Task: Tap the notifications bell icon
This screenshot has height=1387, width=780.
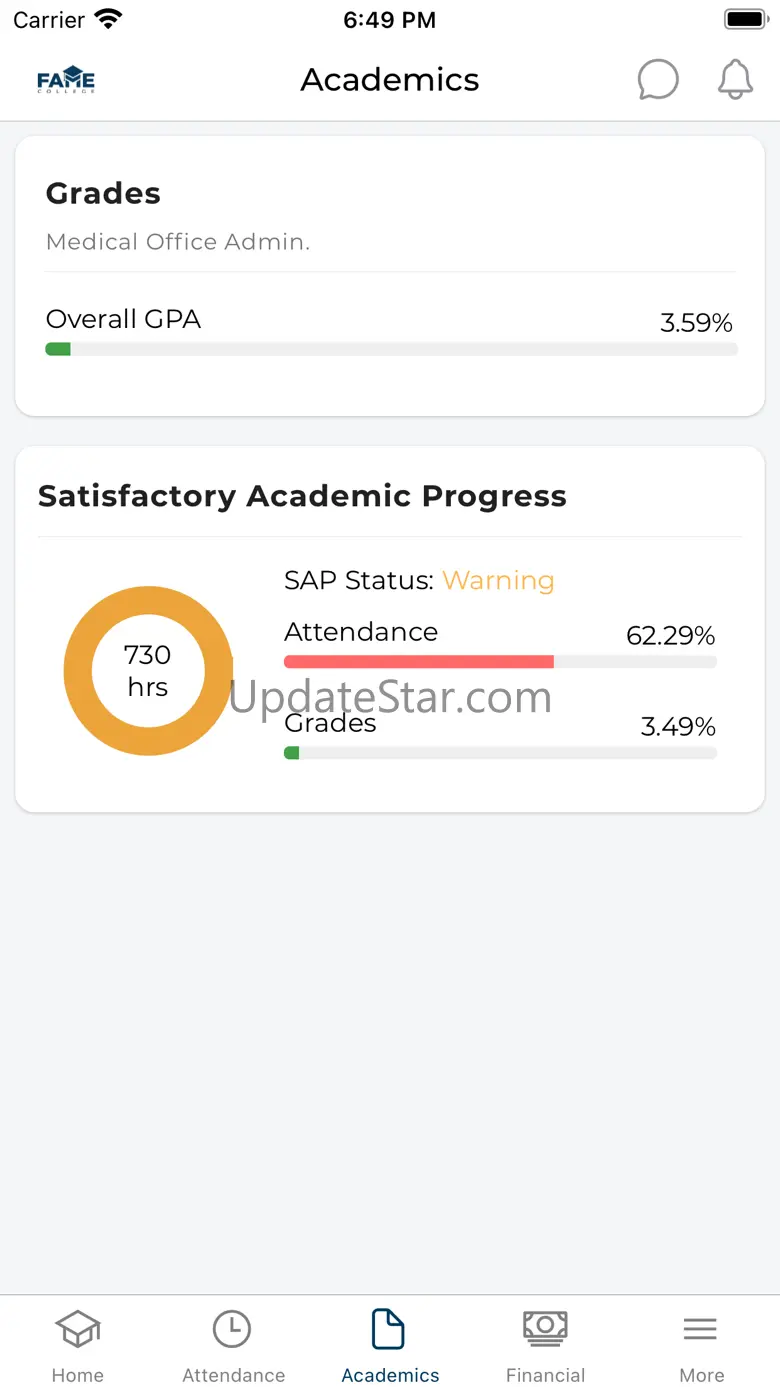Action: pyautogui.click(x=735, y=80)
